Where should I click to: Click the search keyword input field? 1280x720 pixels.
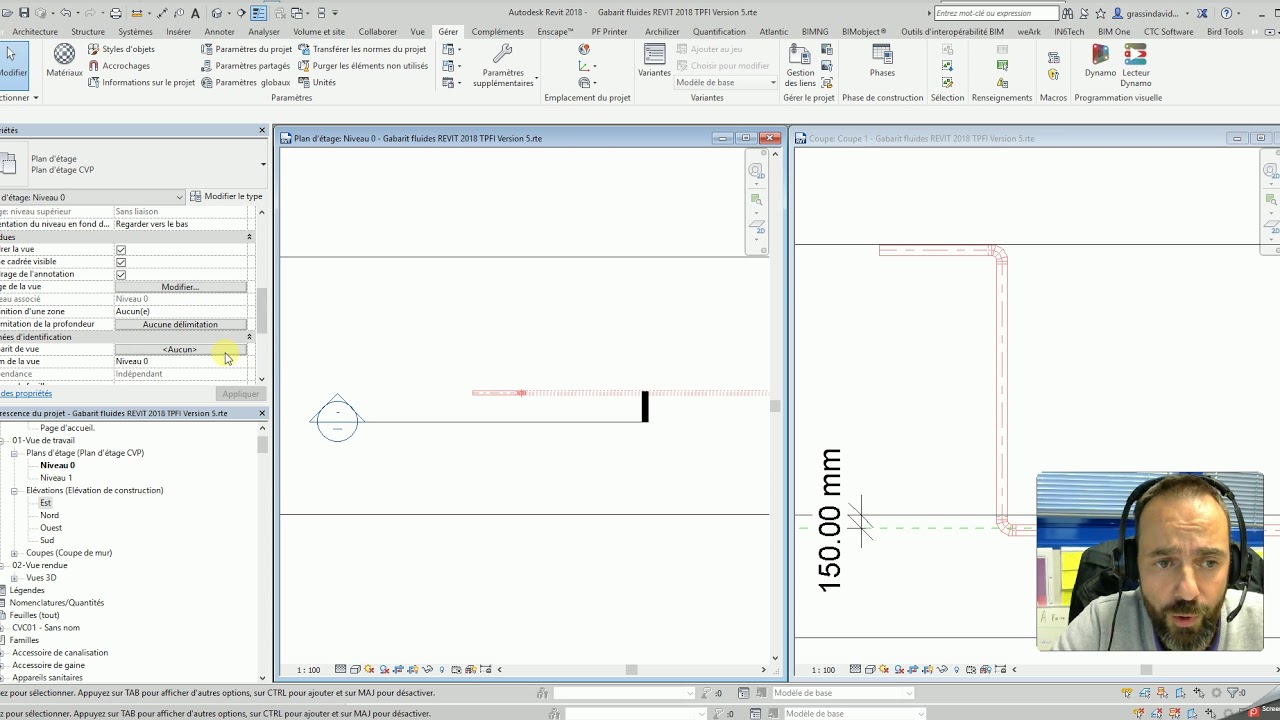pos(996,13)
